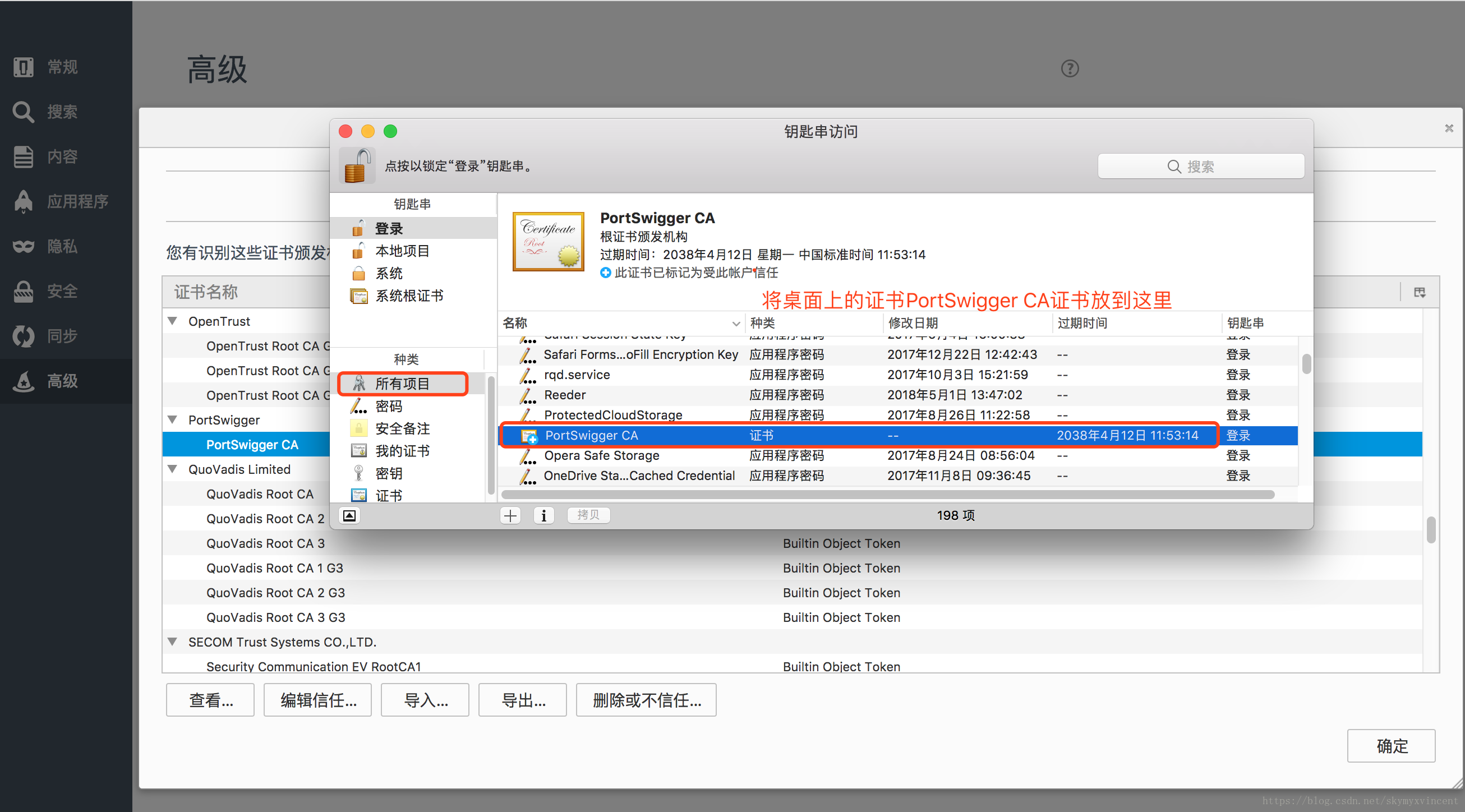Collapse the OpenTrust group
This screenshot has height=812, width=1465.
[172, 321]
